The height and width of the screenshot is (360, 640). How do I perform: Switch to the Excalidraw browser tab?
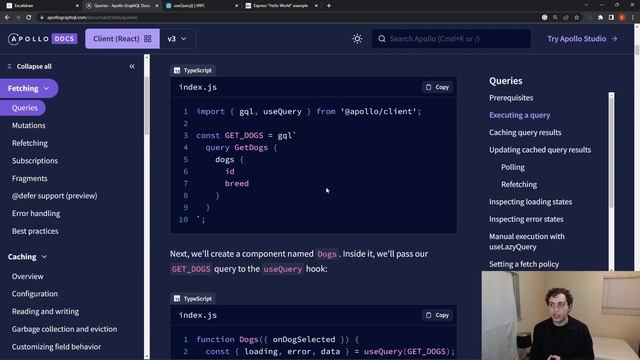(41, 6)
